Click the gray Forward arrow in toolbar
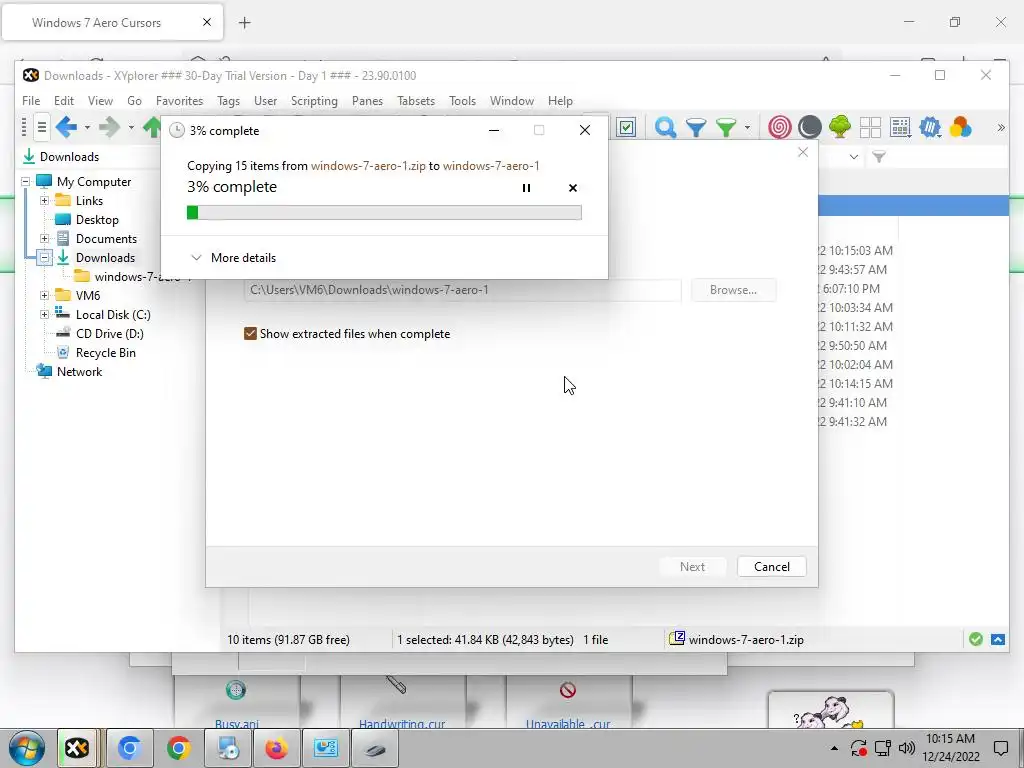The height and width of the screenshot is (768, 1024). pos(109,127)
